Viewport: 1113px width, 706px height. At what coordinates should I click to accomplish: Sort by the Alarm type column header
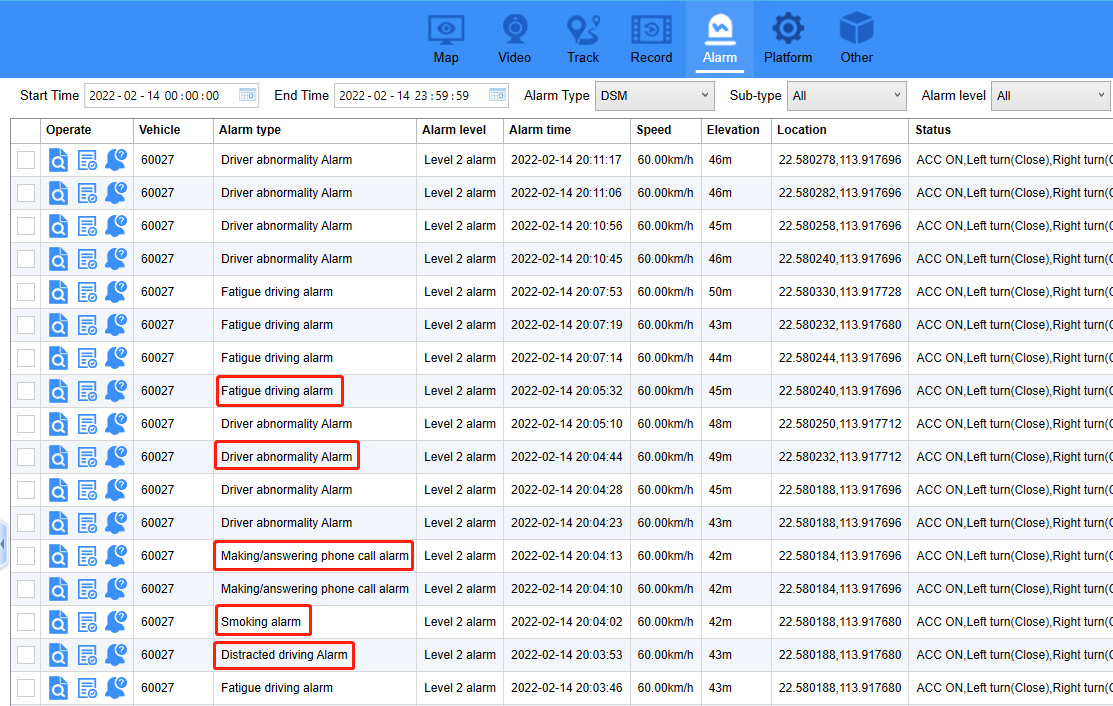click(x=314, y=130)
